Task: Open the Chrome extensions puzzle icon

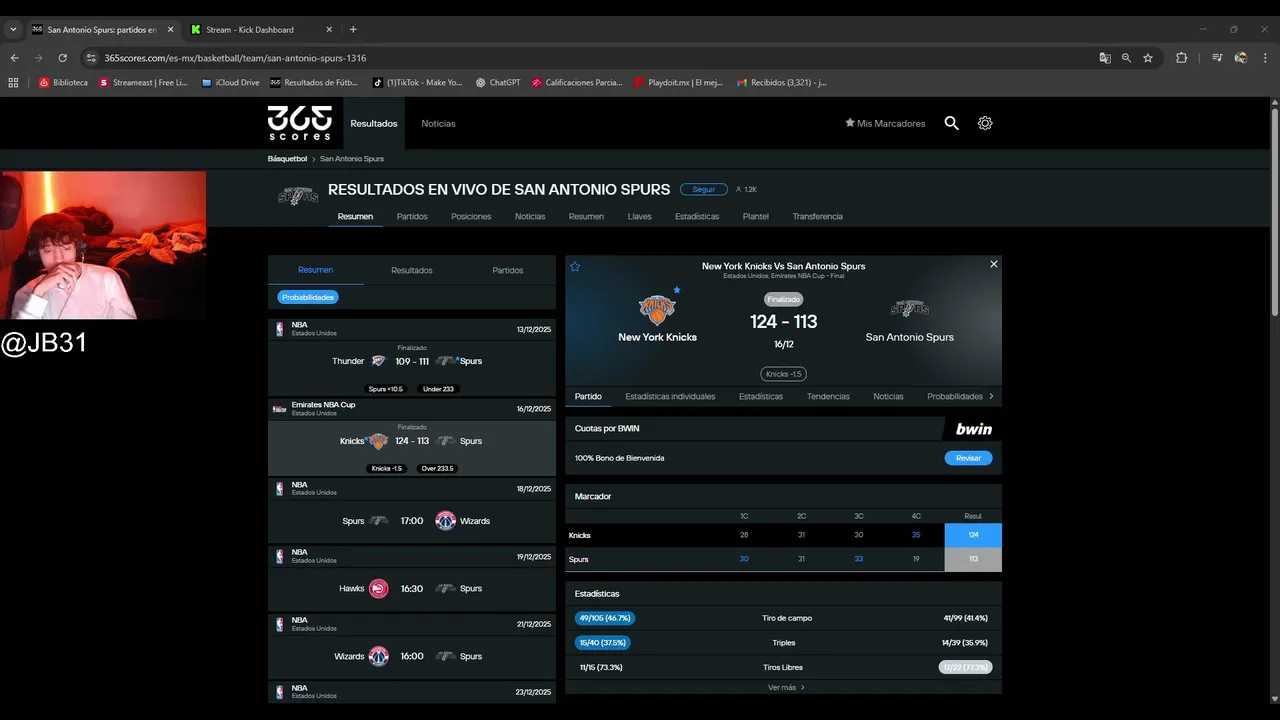Action: [1181, 58]
